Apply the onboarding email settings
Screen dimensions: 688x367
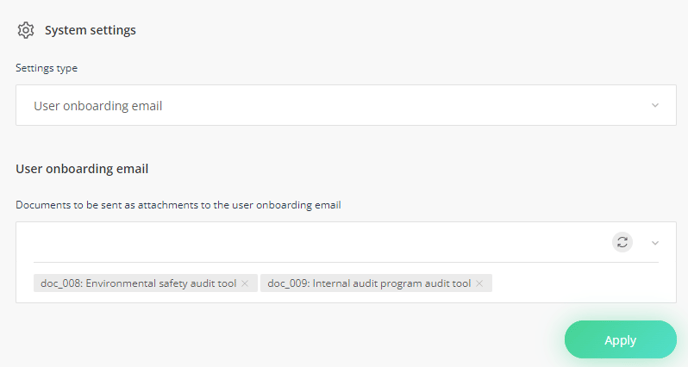(x=620, y=339)
